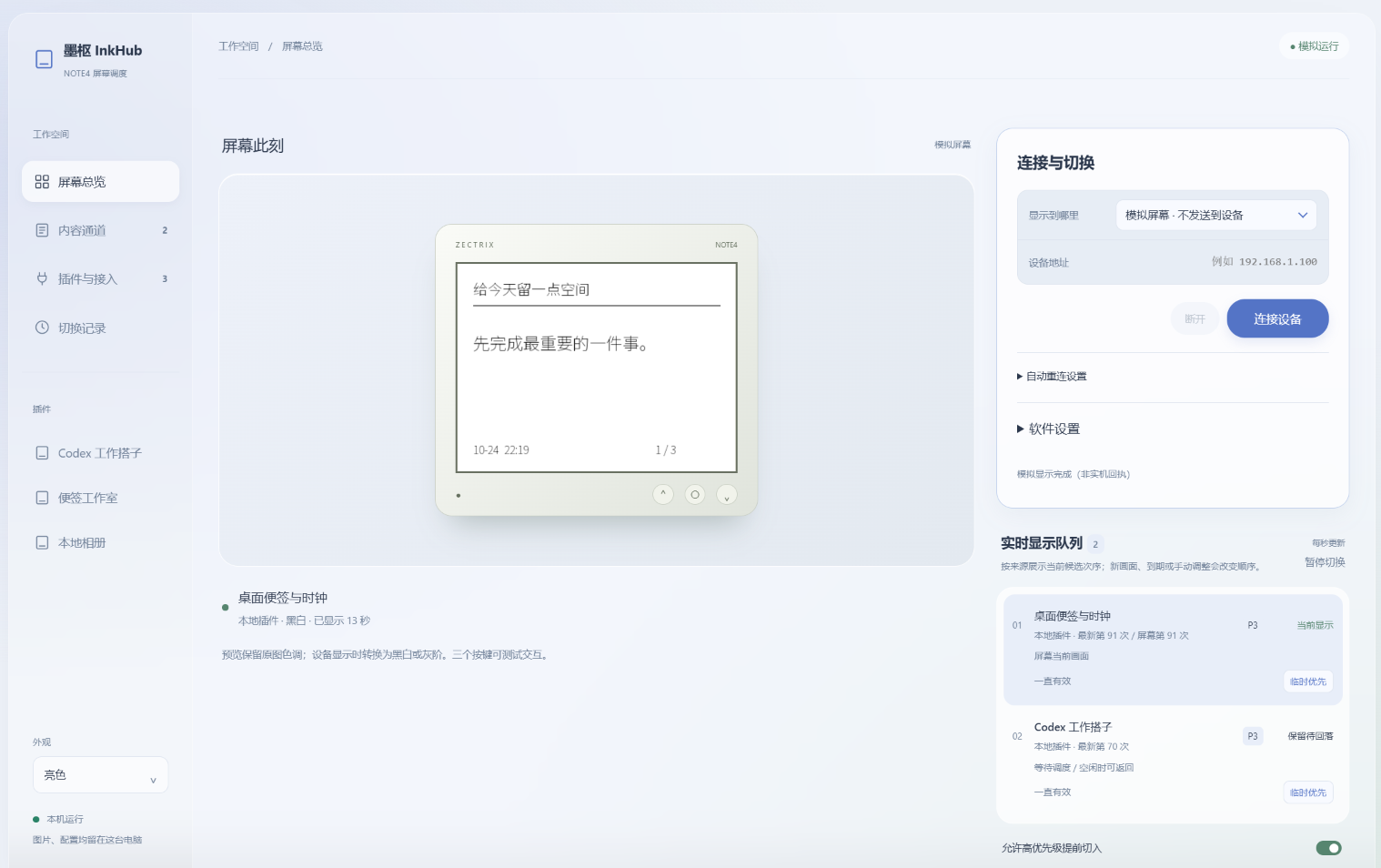Click the 插件与接入 plug icon
This screenshot has width=1381, height=868.
[42, 279]
